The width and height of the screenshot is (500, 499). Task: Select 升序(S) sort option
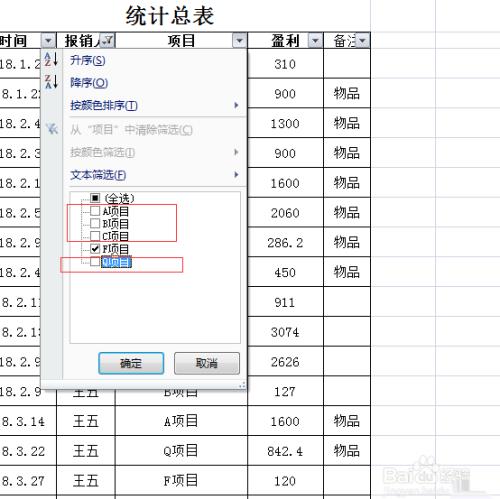click(x=88, y=60)
